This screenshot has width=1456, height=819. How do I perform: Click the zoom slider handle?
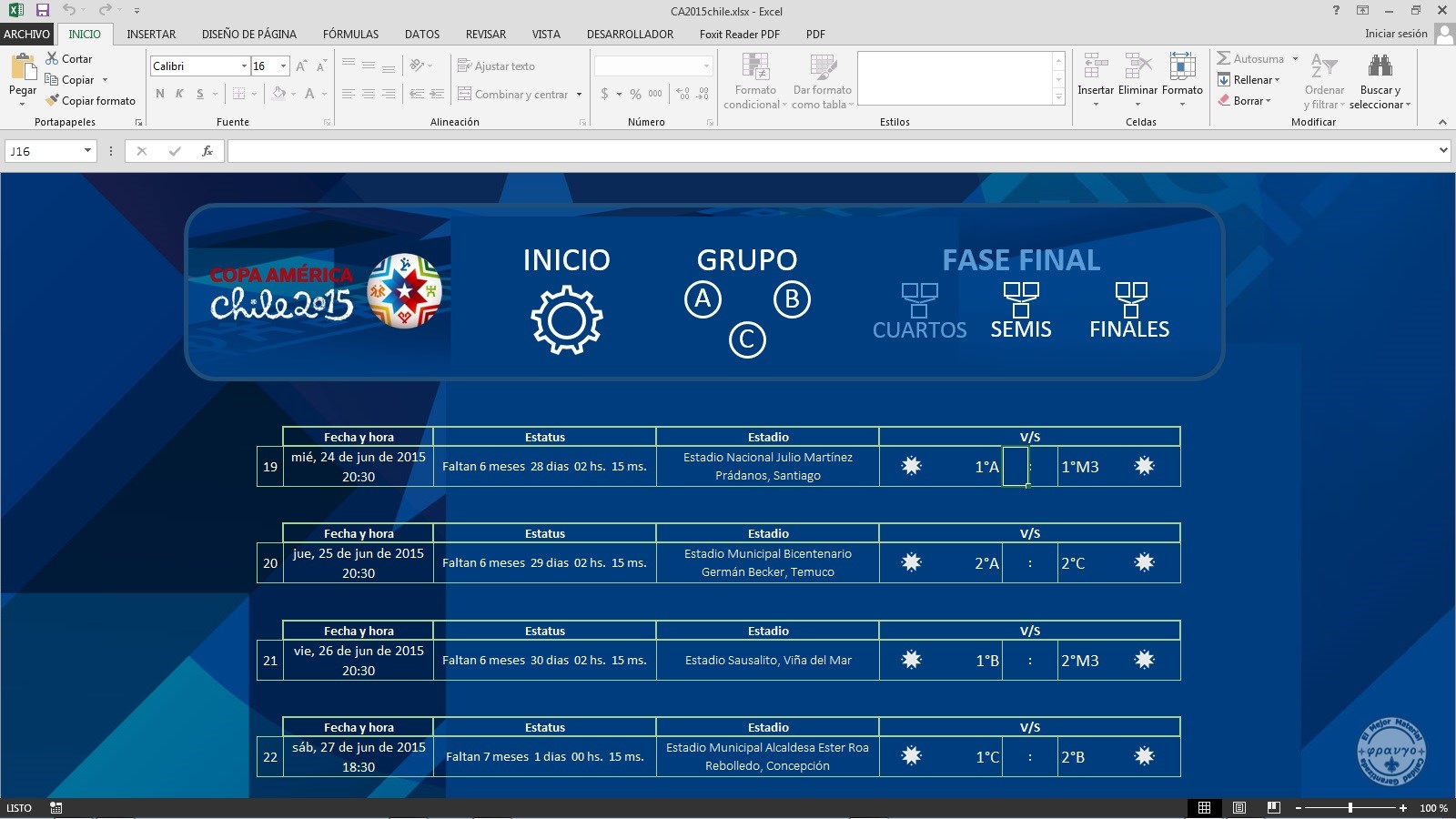[x=1350, y=808]
